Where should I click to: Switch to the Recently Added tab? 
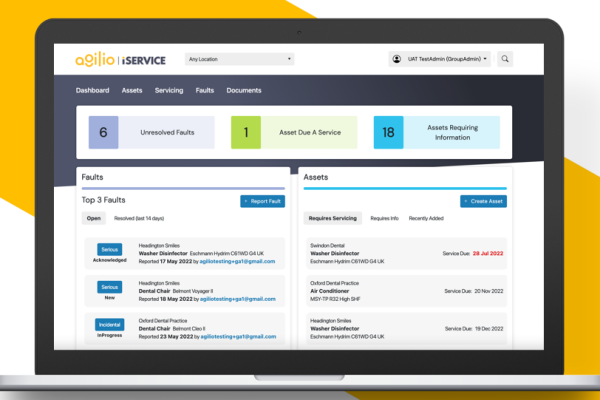point(426,218)
